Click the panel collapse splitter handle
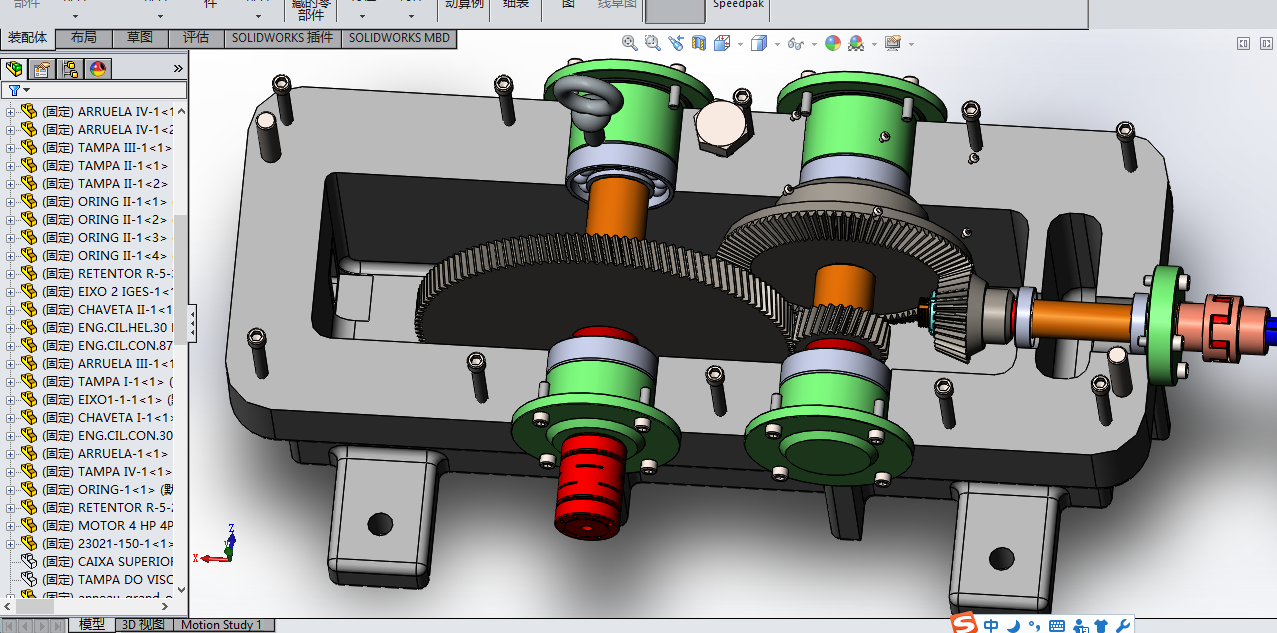 [x=192, y=323]
